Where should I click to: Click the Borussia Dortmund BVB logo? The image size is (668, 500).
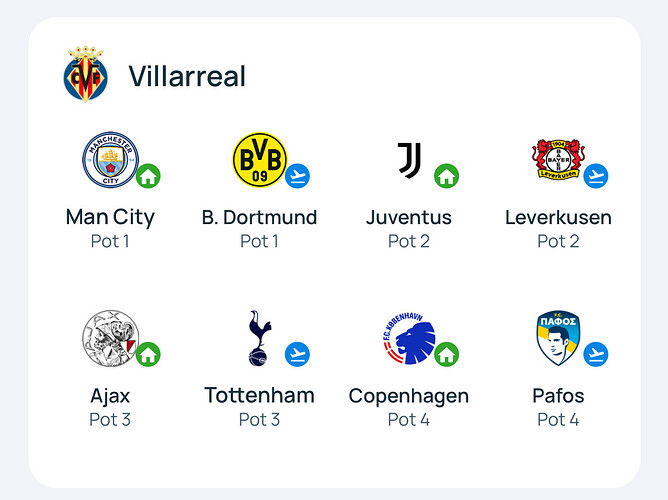pos(260,160)
